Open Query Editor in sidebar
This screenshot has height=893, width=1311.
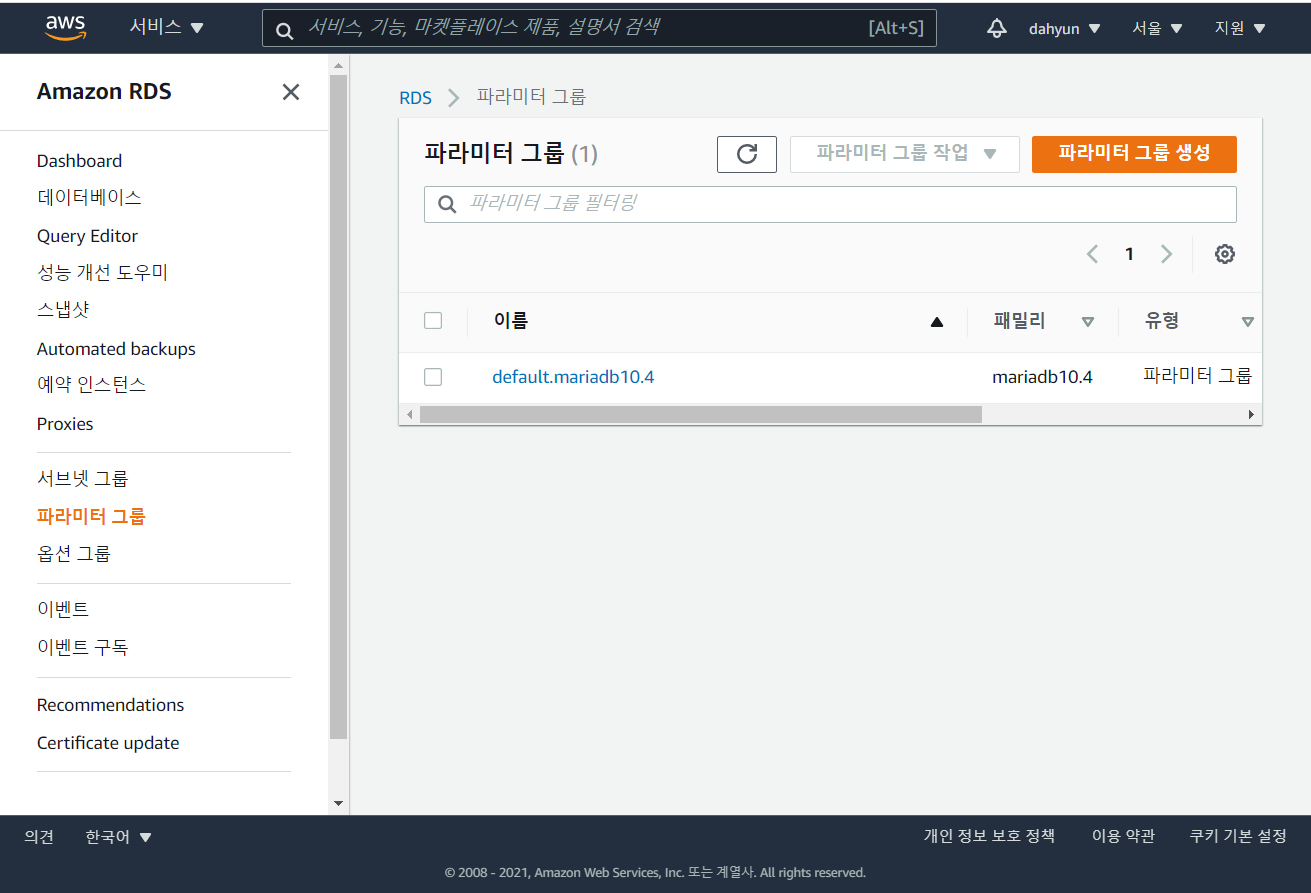(x=87, y=236)
